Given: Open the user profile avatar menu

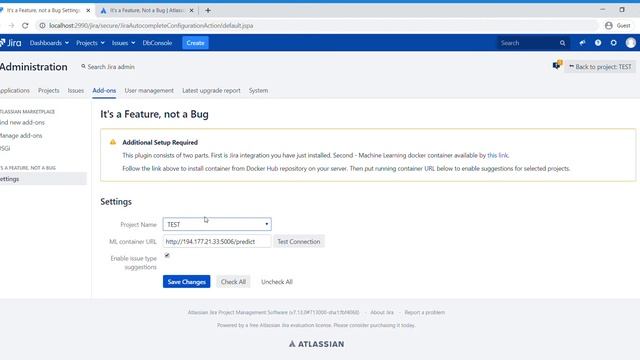Looking at the screenshot, I should point(631,43).
